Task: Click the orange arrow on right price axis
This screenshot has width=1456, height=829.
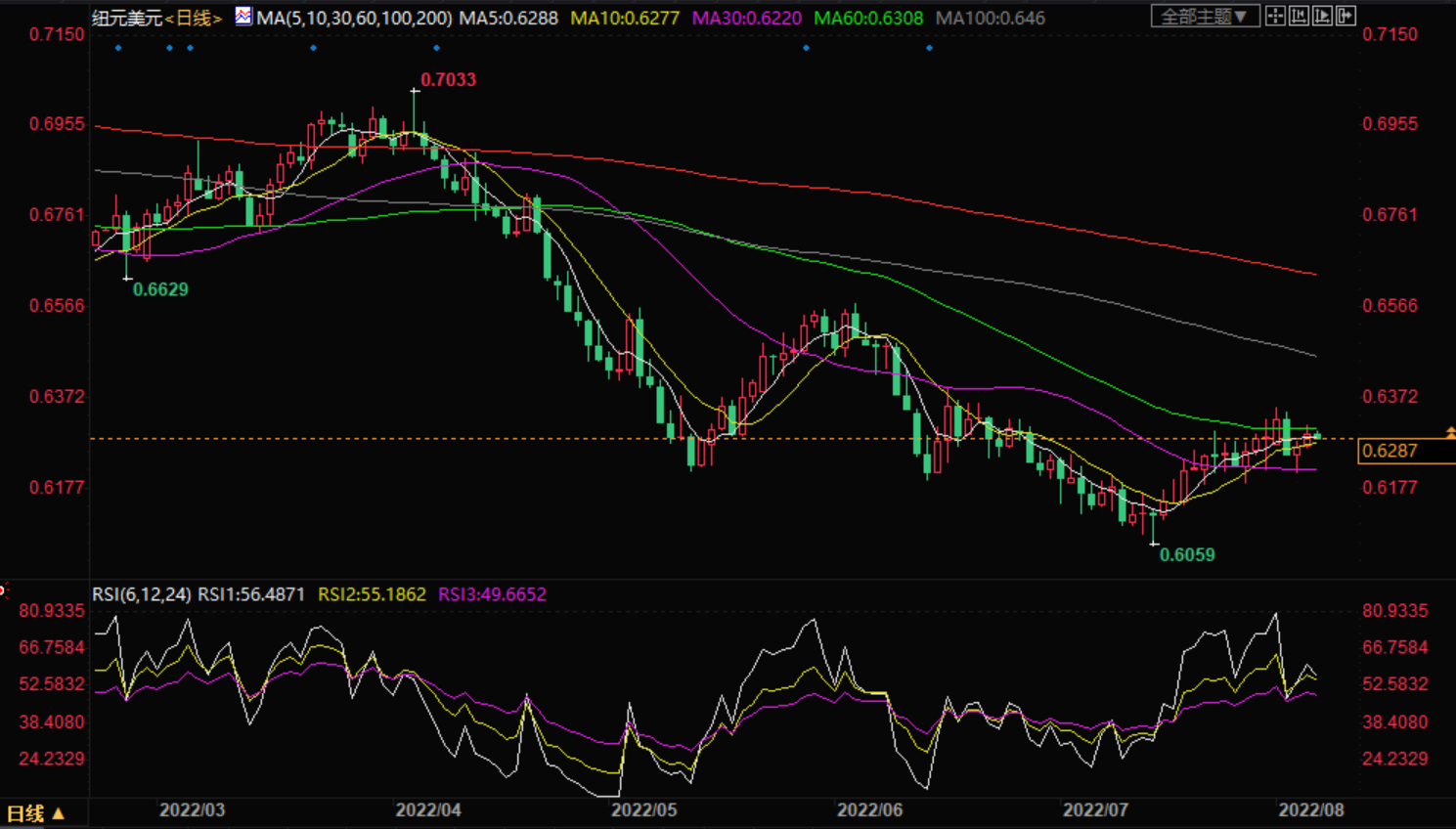Action: [1450, 432]
